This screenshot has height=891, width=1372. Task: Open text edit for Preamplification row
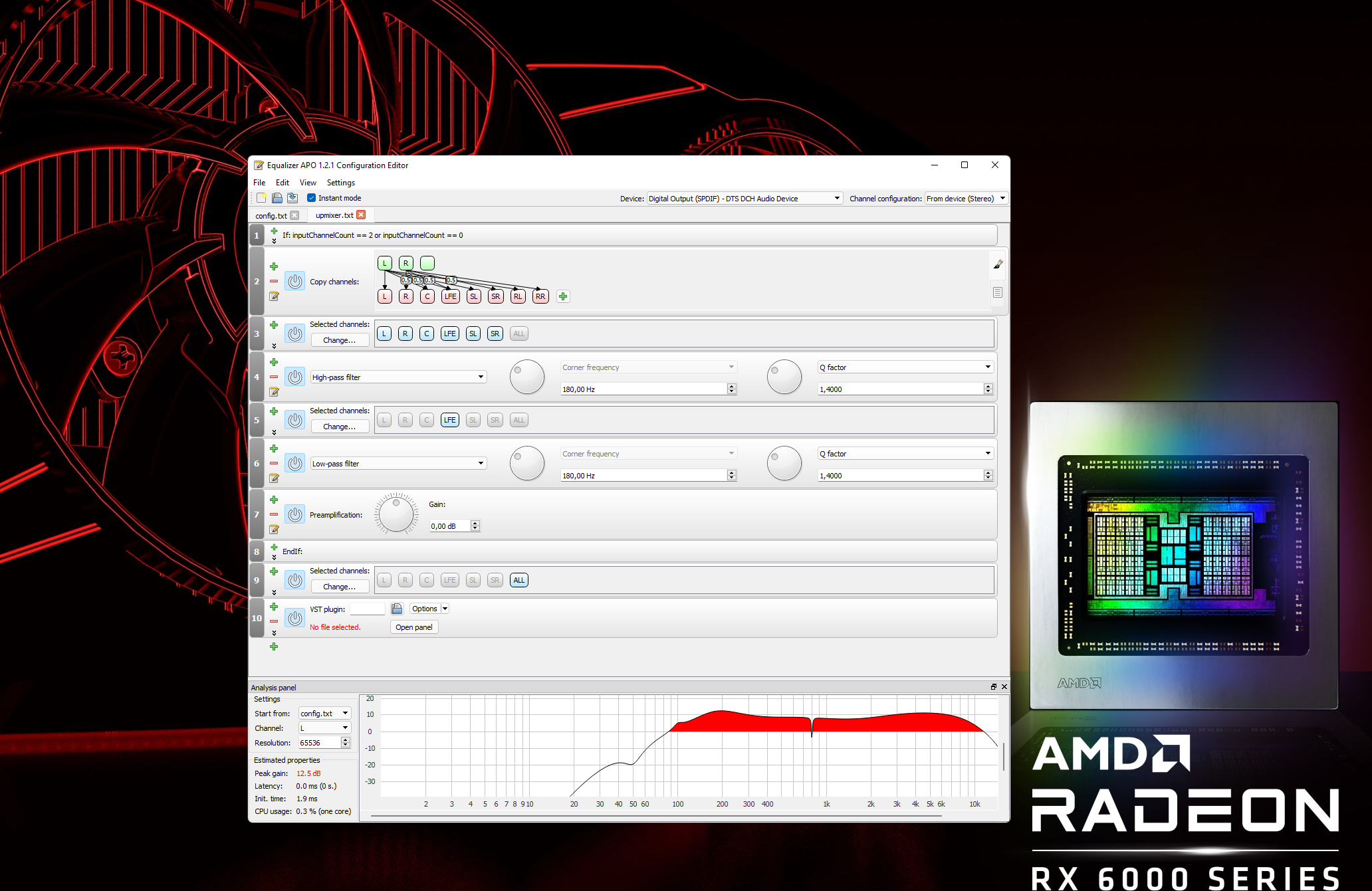click(x=274, y=529)
